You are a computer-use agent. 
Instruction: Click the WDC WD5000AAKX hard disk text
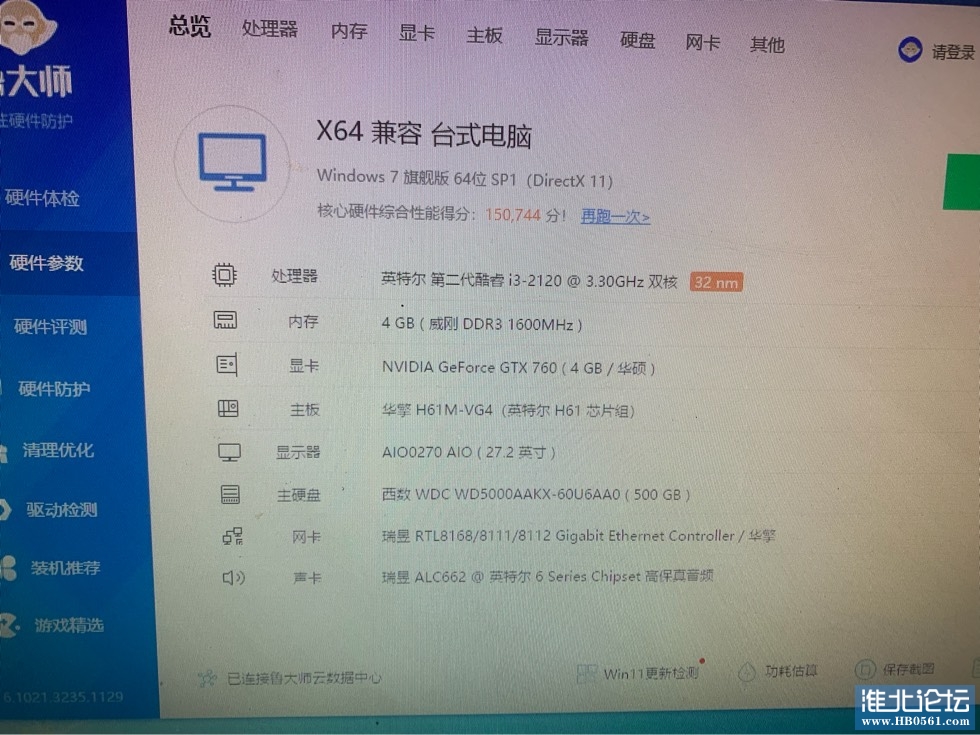[x=536, y=494]
